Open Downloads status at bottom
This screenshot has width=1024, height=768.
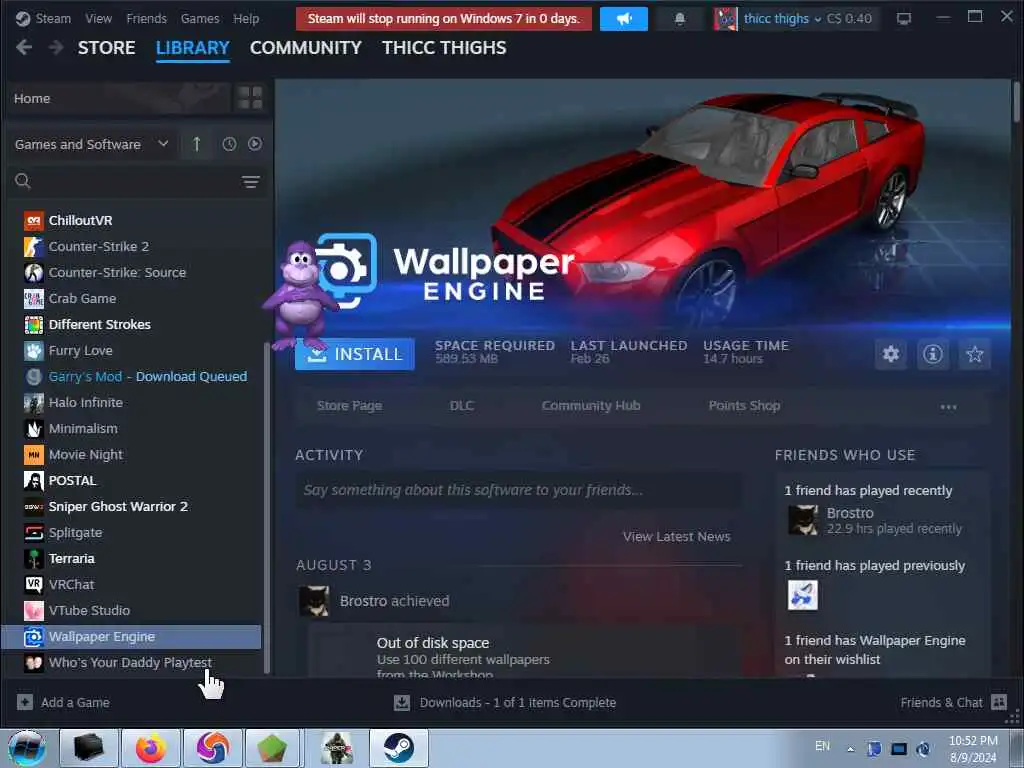pyautogui.click(x=505, y=703)
